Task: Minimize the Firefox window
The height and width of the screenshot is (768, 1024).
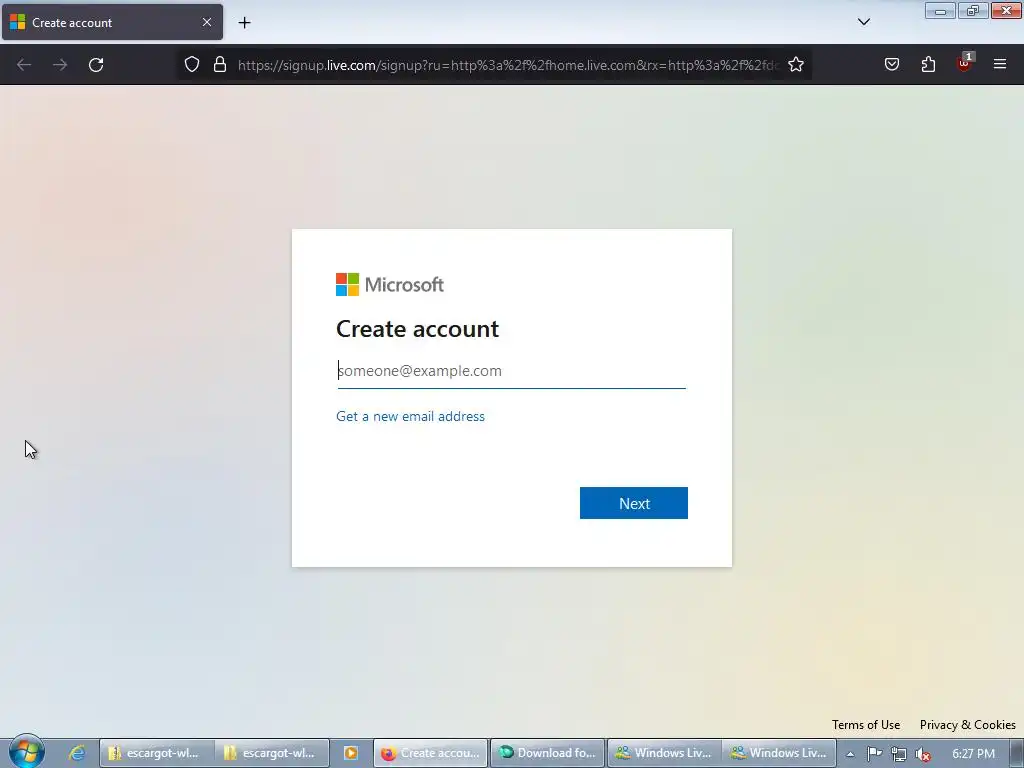Action: [940, 10]
